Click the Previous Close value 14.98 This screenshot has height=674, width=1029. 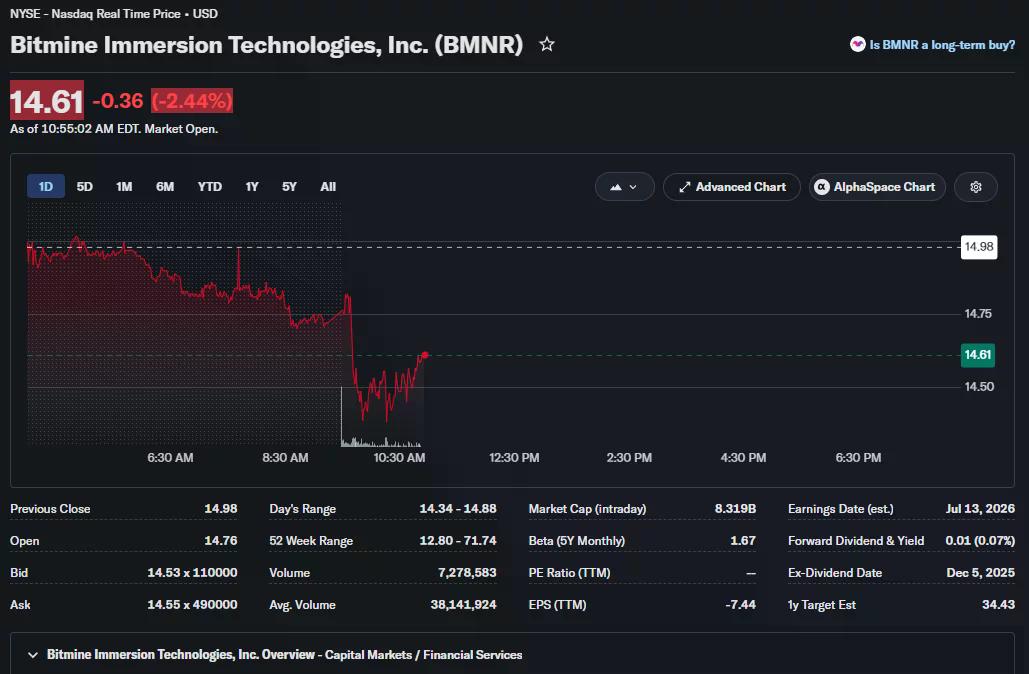pyautogui.click(x=220, y=509)
